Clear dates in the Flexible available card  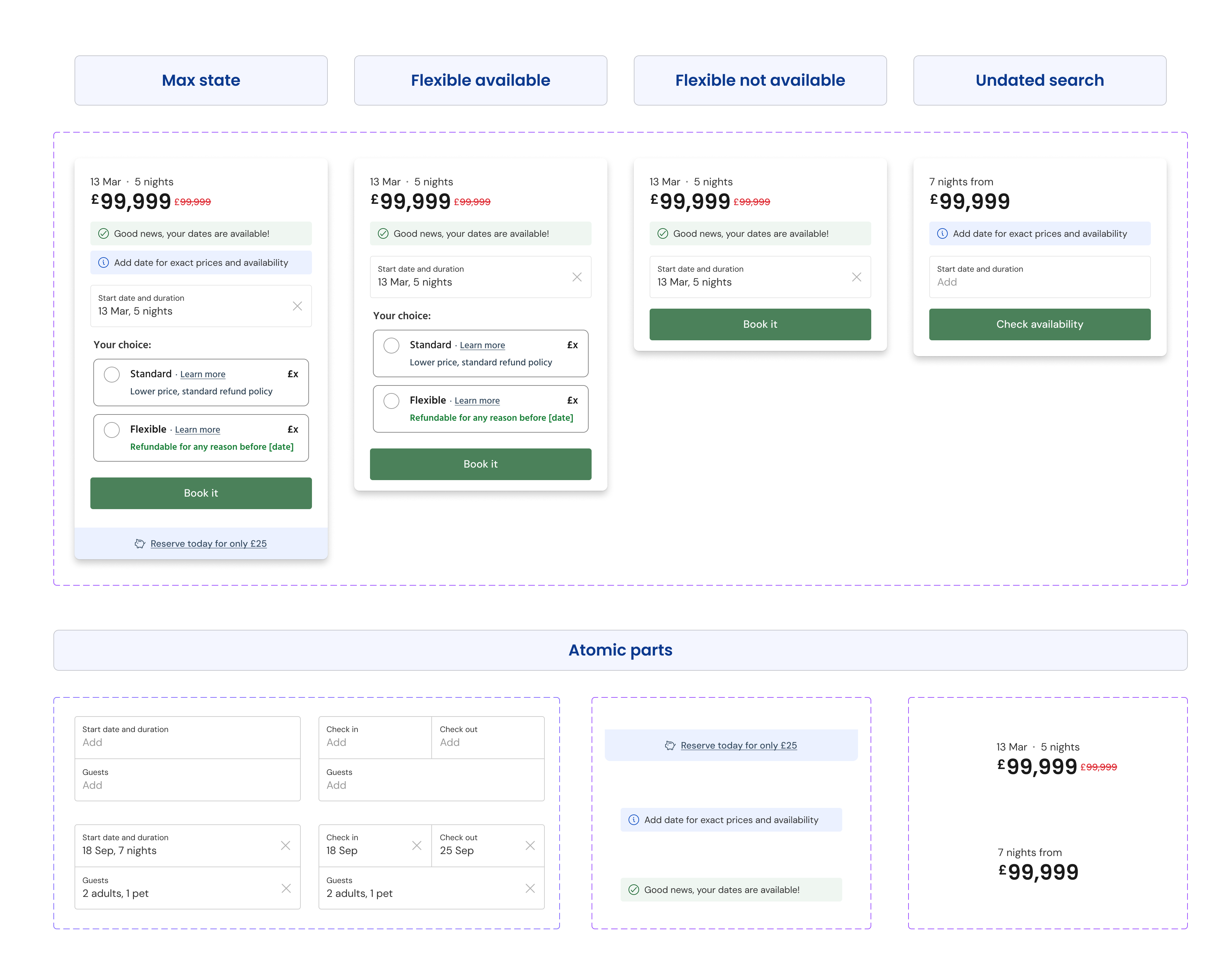click(x=576, y=277)
